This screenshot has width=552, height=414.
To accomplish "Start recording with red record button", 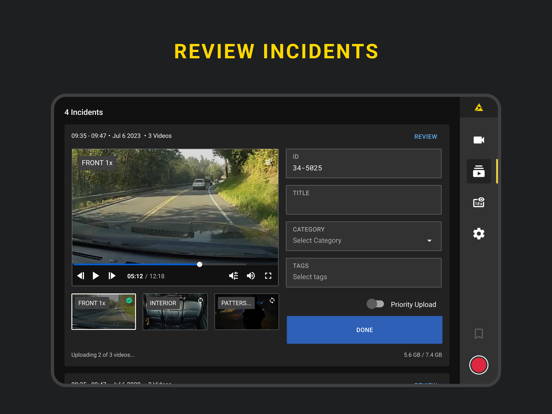I will point(478,365).
